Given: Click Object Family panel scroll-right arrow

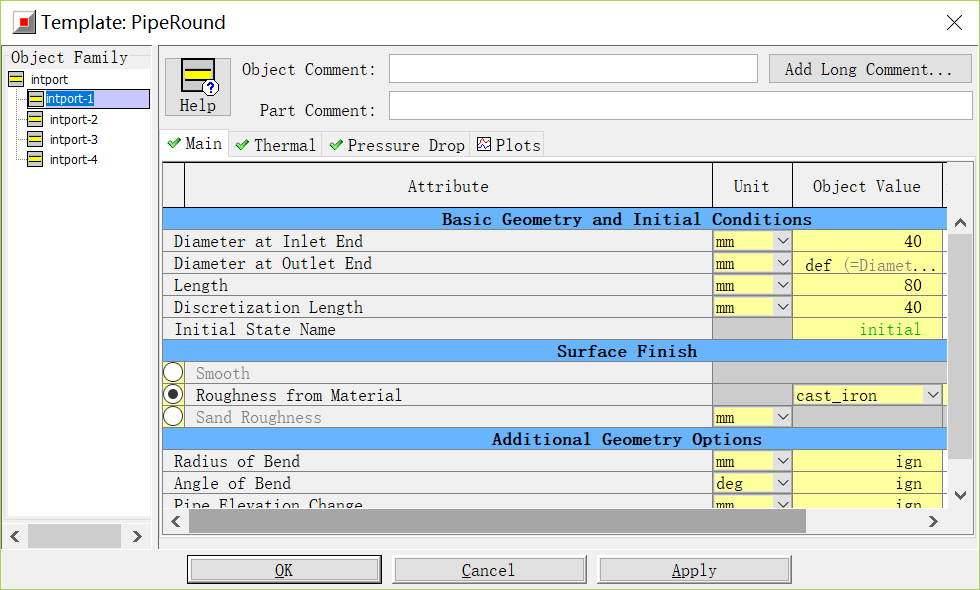Looking at the screenshot, I should pos(137,536).
